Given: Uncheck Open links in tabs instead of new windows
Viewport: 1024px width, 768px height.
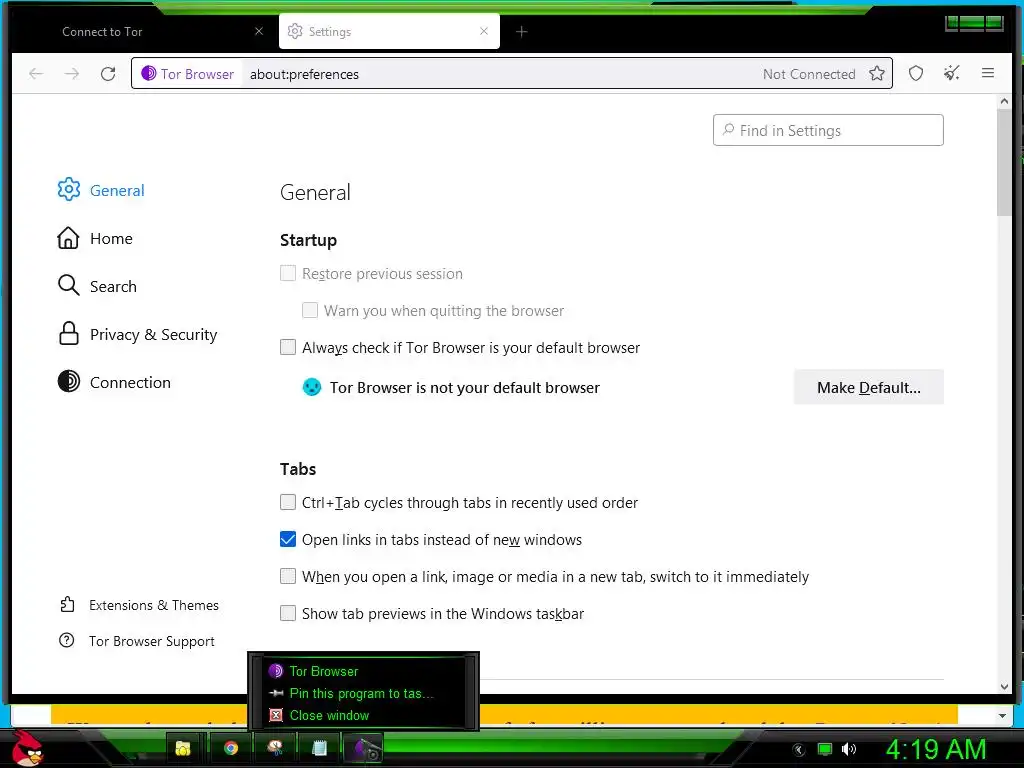Looking at the screenshot, I should click(x=288, y=539).
